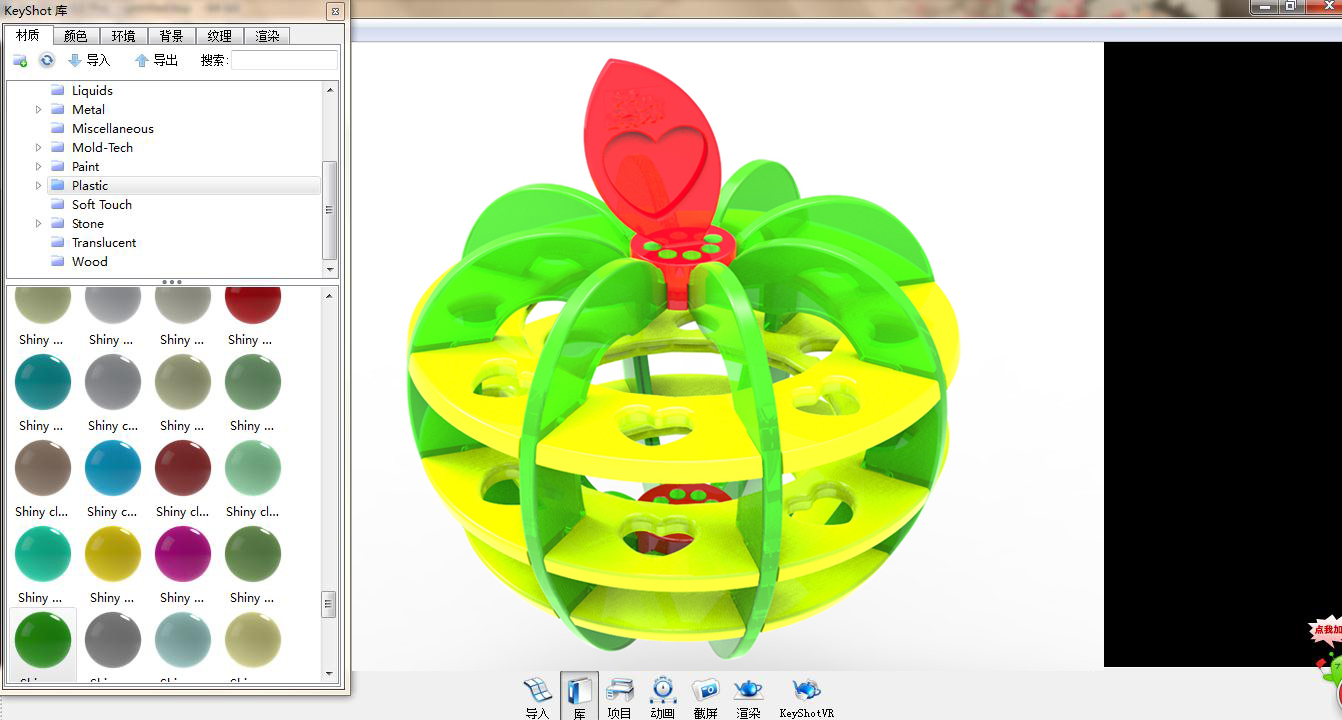Click the refresh library icon
Screen dimensions: 1342x720
(47, 60)
